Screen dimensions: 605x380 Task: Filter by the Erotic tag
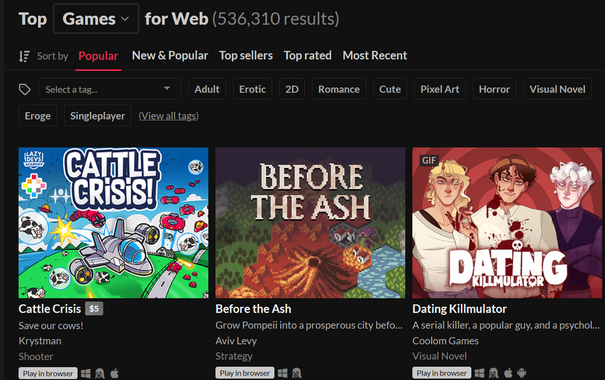click(252, 89)
